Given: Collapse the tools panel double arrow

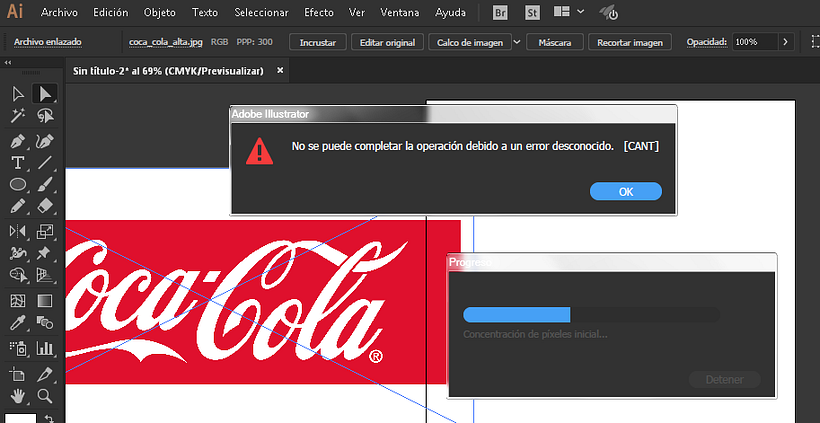Looking at the screenshot, I should click(x=8, y=62).
